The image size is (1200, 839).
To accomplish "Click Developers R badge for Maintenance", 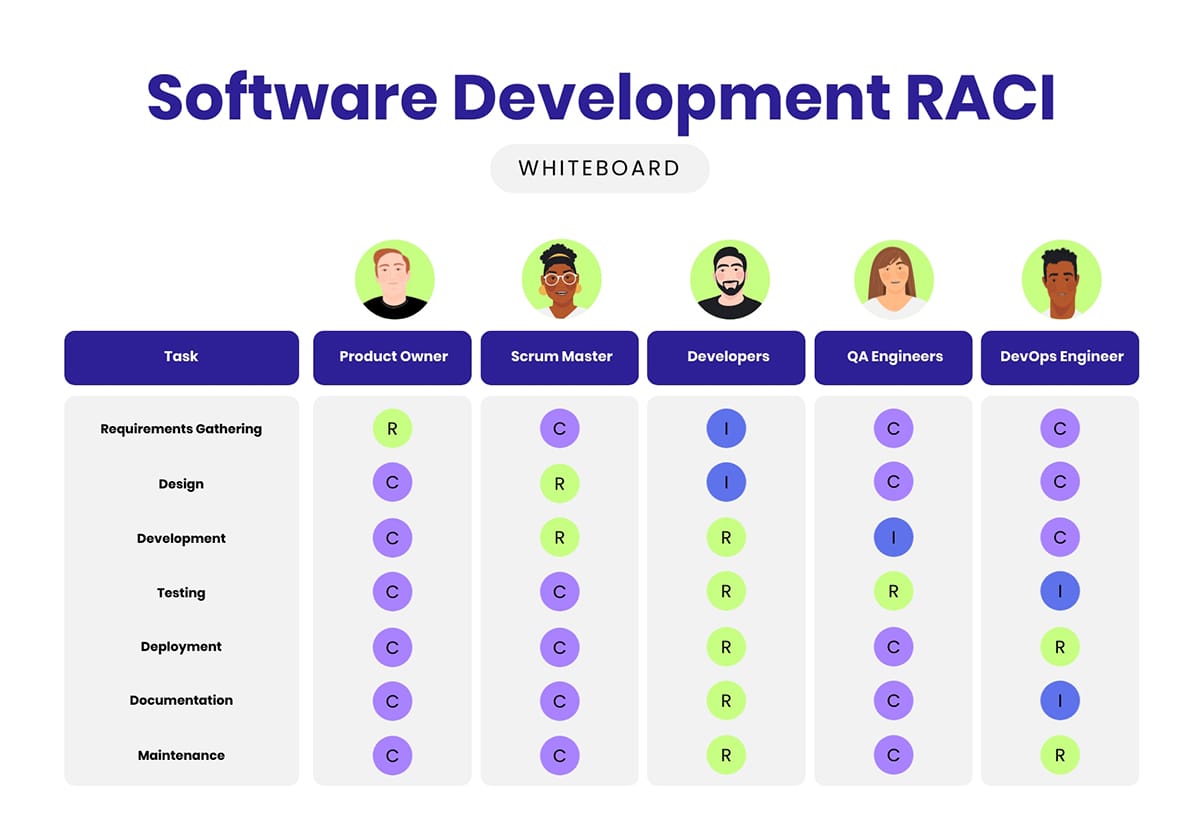I will [726, 755].
